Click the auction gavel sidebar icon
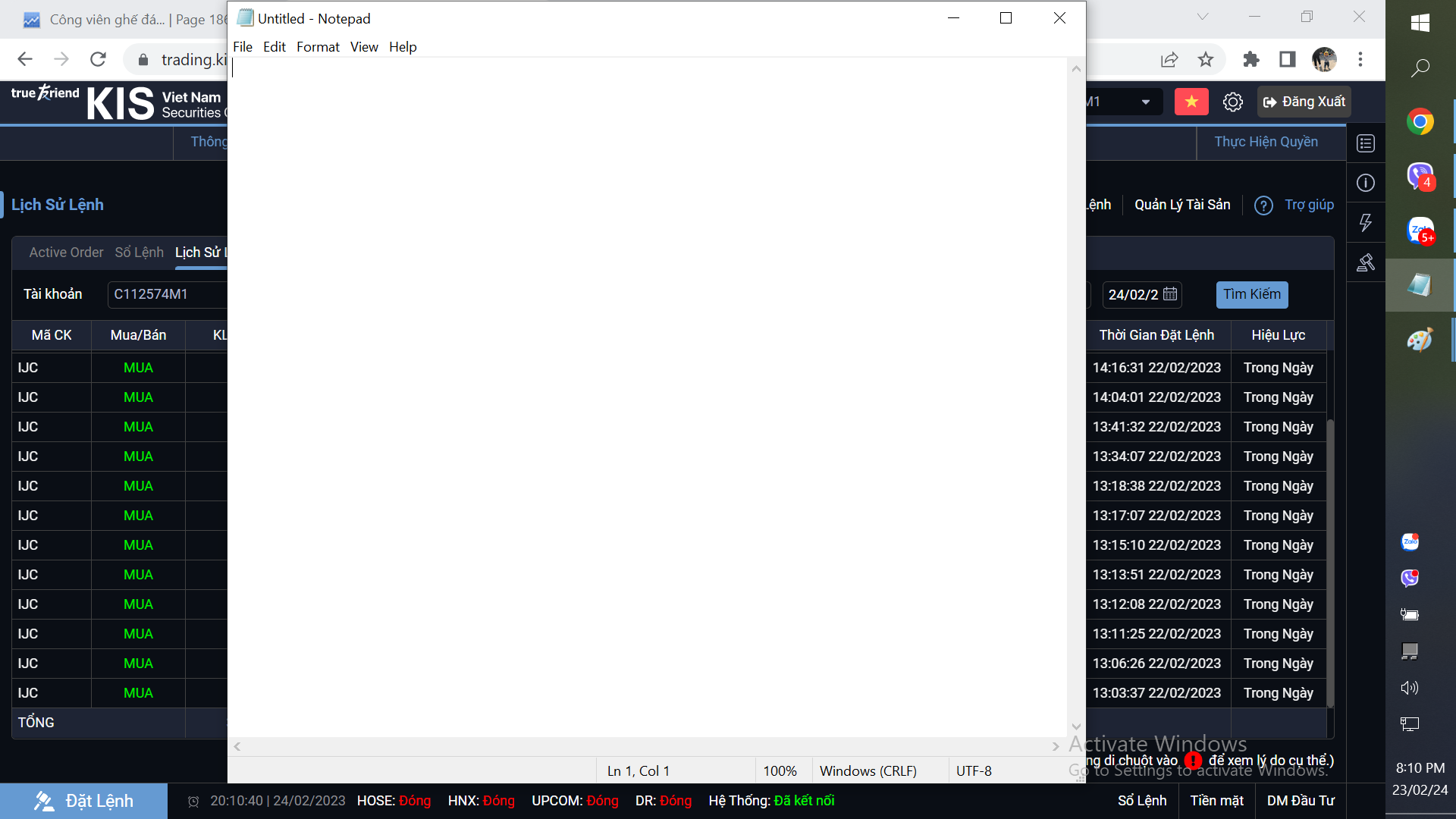This screenshot has width=1456, height=819. [x=1366, y=262]
